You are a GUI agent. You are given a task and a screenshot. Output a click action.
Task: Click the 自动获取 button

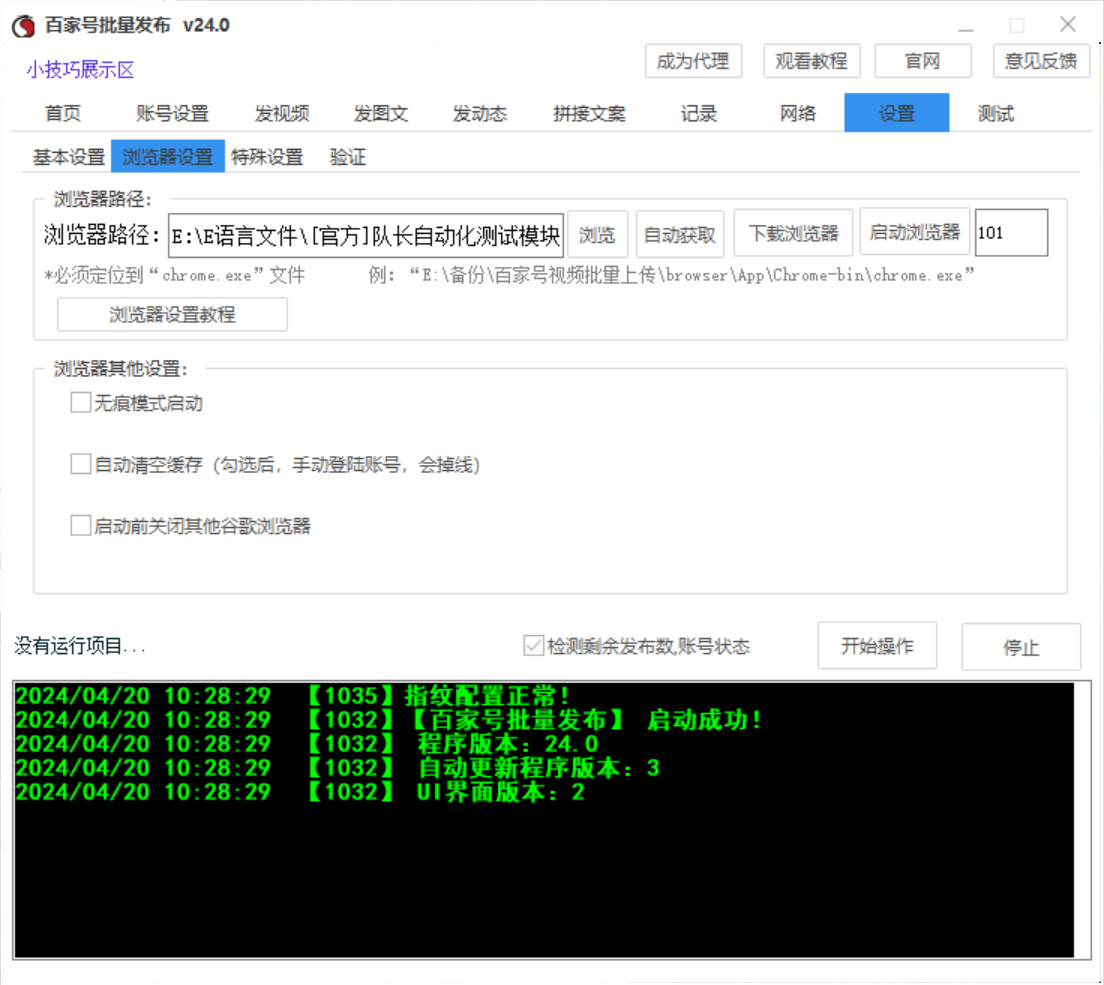click(679, 234)
